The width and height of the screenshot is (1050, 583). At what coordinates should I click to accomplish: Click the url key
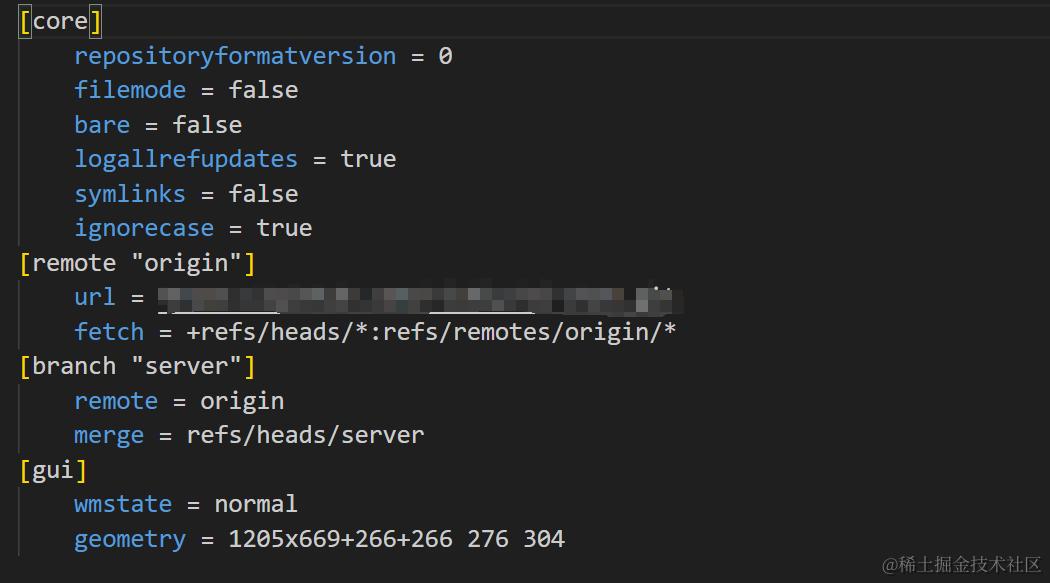click(94, 297)
